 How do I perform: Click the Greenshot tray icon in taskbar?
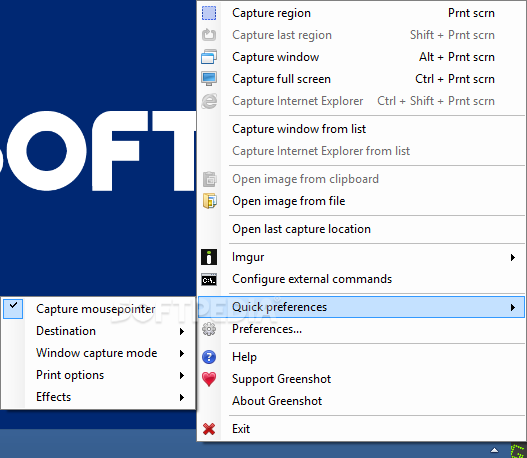518,450
